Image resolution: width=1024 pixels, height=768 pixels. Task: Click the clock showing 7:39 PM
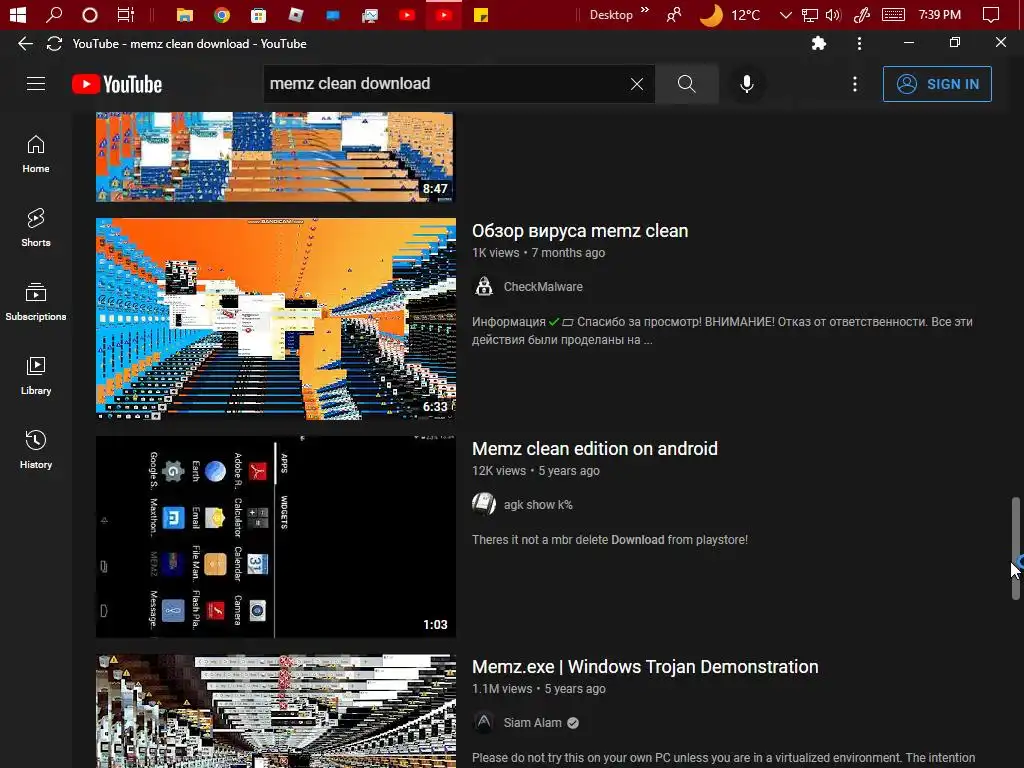tap(940, 14)
